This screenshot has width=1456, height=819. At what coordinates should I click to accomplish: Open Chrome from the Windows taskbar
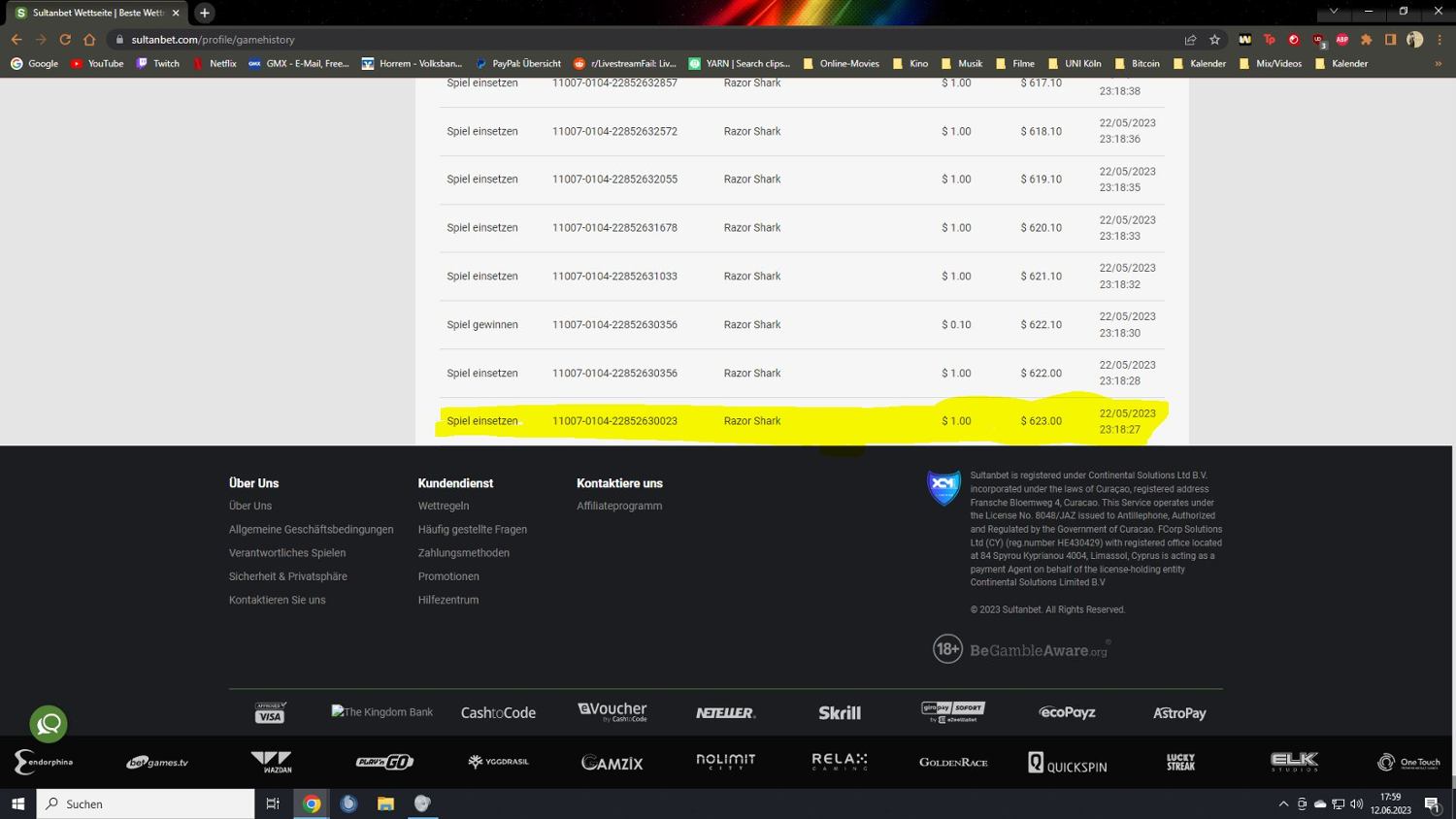(x=312, y=803)
